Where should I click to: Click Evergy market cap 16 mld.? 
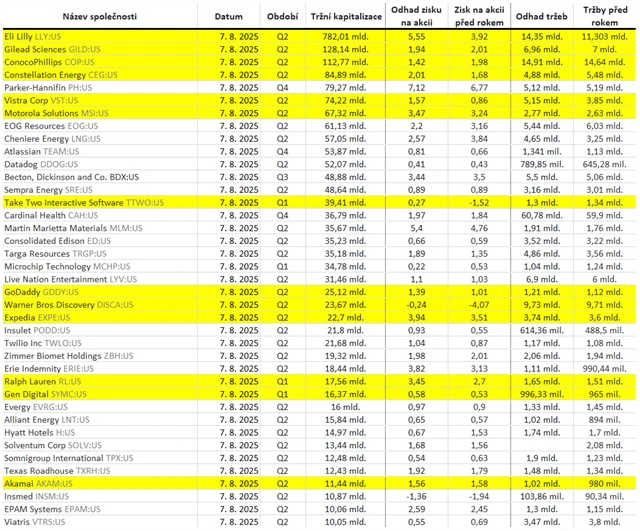(346, 407)
